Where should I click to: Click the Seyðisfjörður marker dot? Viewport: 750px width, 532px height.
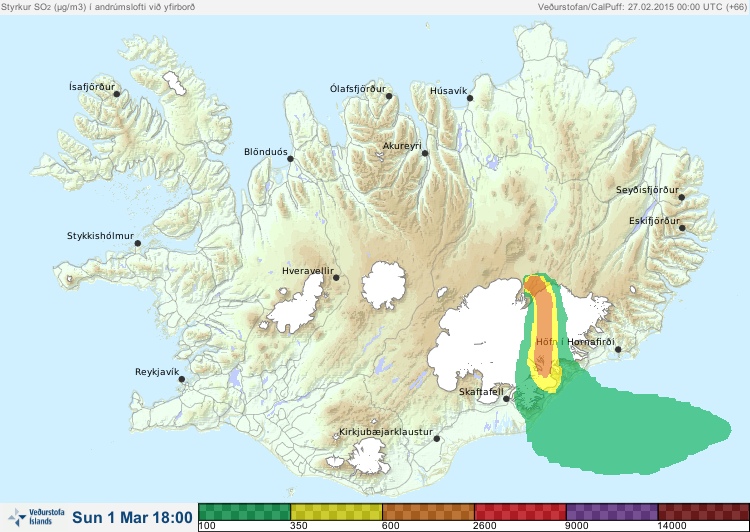pyautogui.click(x=682, y=197)
